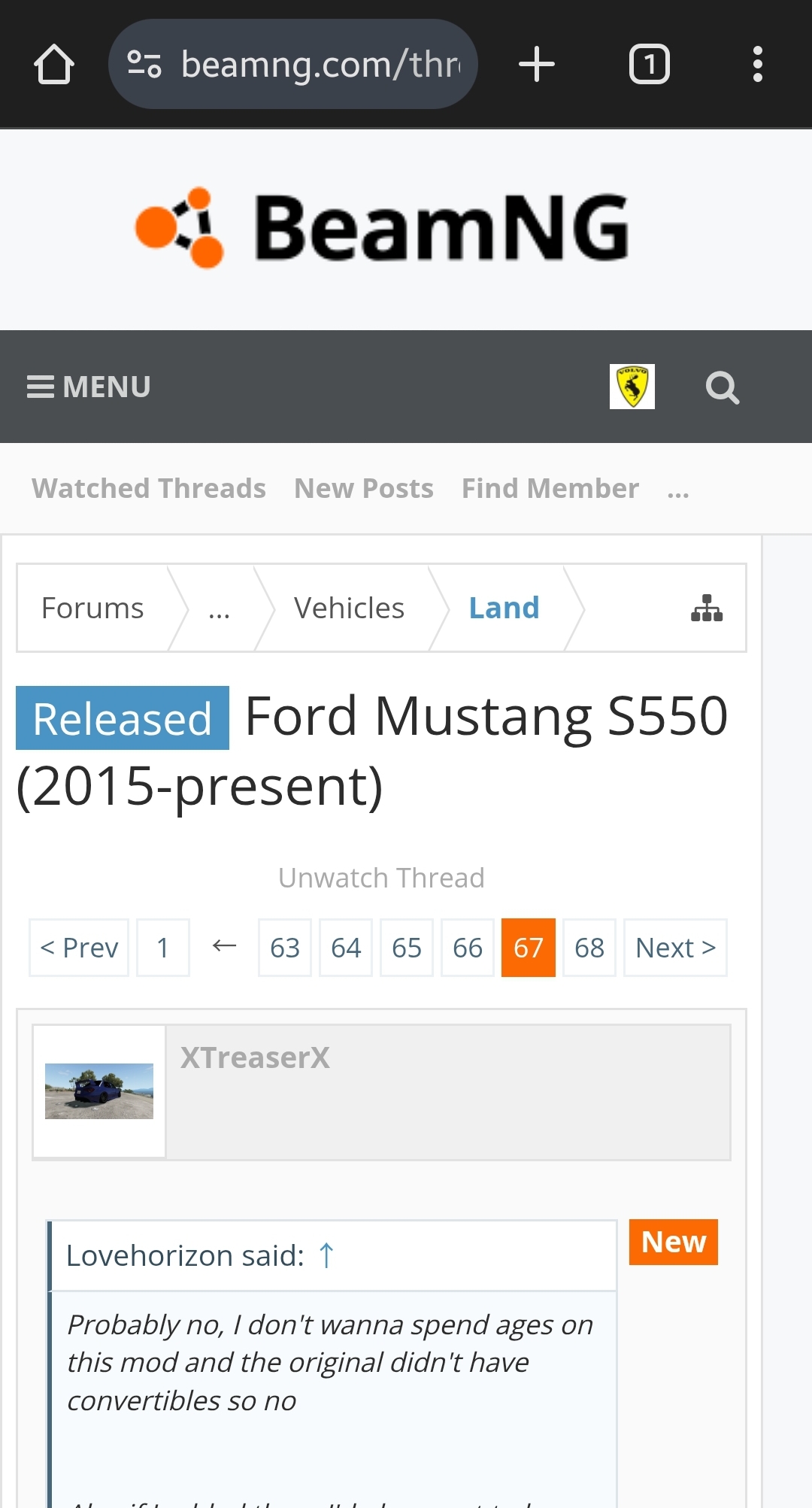Open browser three-dot overflow menu

pos(758,64)
